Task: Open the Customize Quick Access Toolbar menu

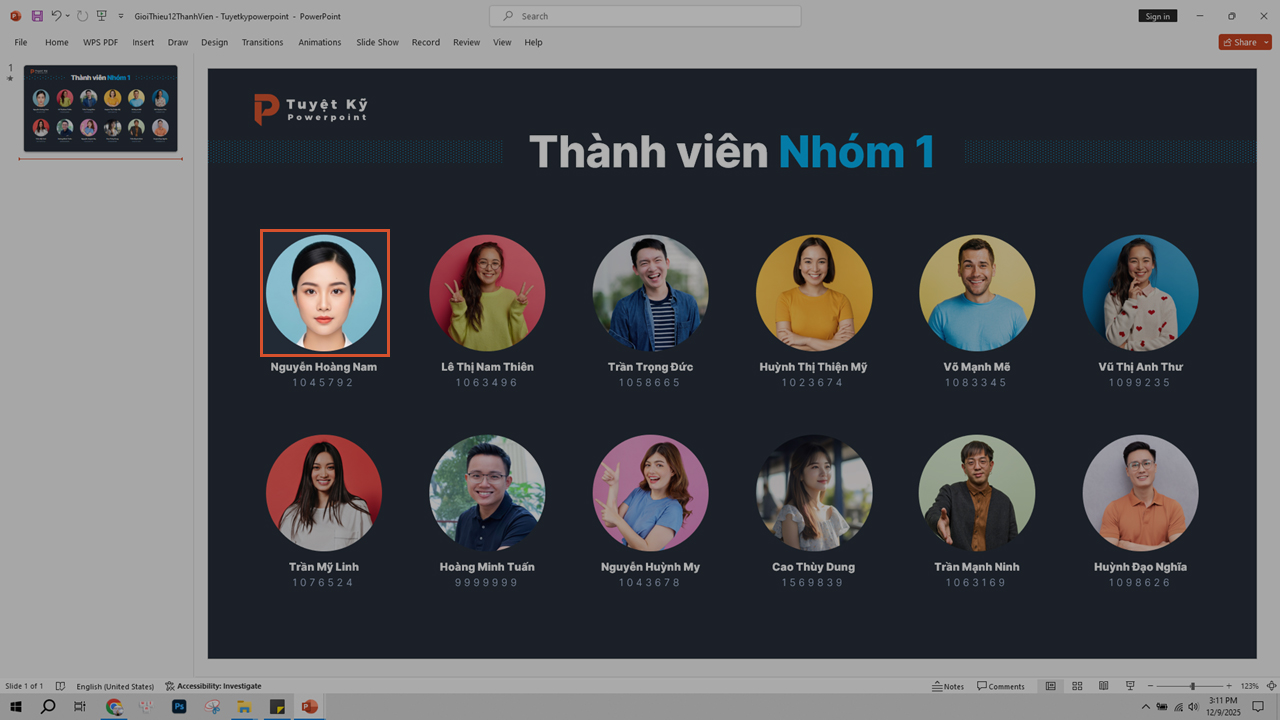Action: click(120, 15)
